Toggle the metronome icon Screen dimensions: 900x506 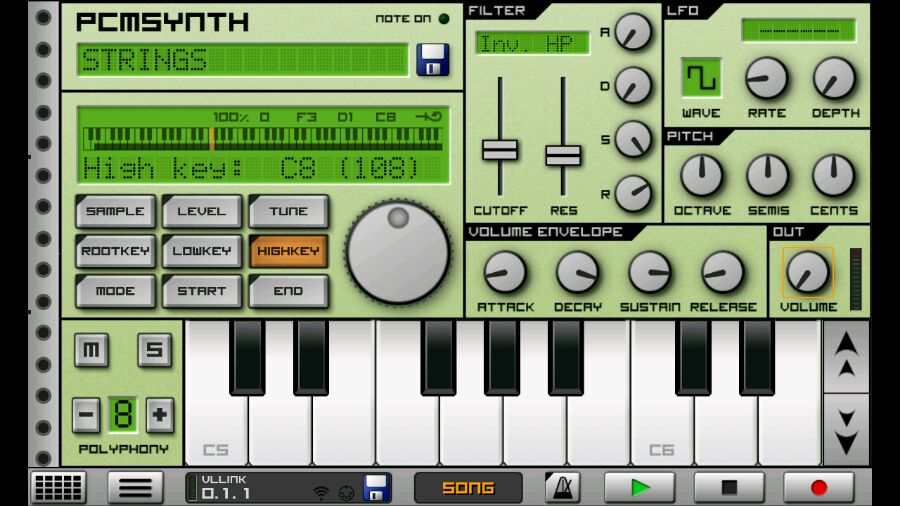[562, 488]
